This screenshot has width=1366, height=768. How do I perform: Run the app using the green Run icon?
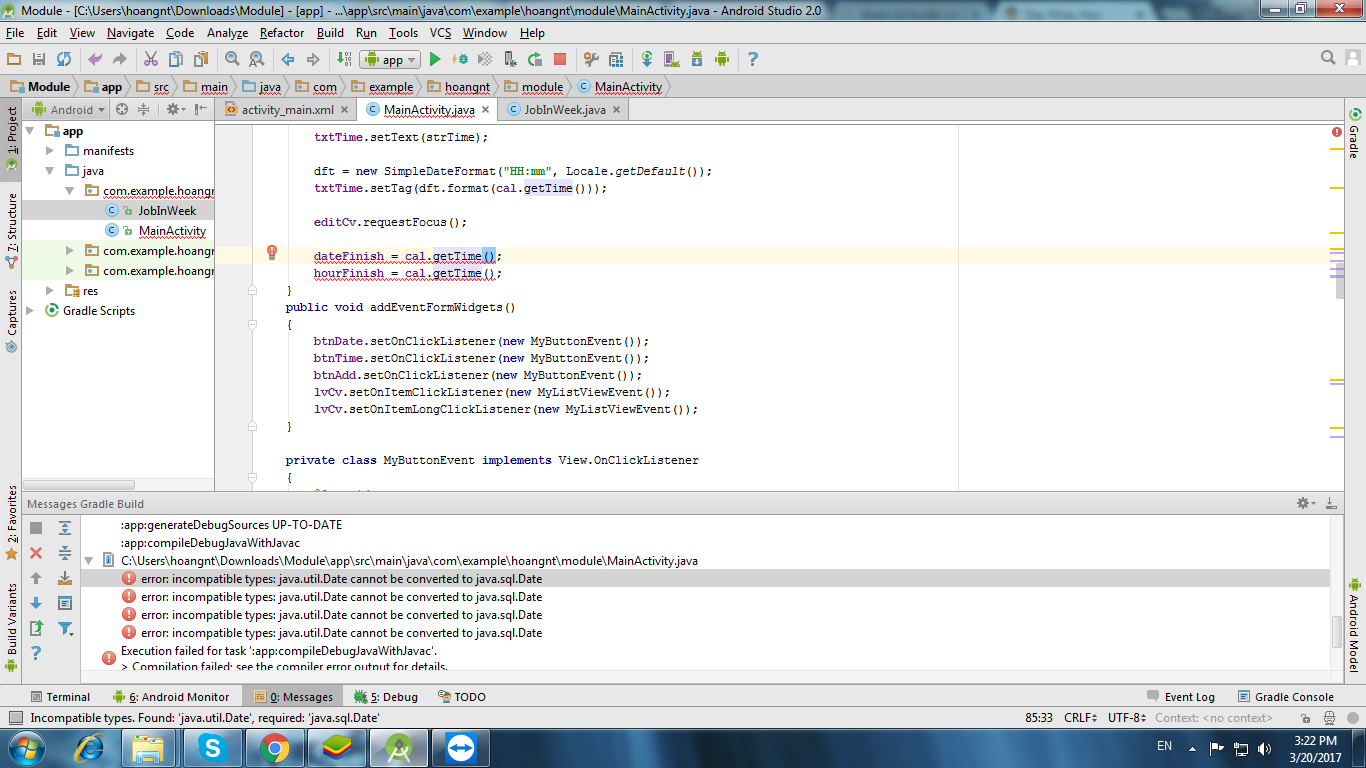click(434, 59)
